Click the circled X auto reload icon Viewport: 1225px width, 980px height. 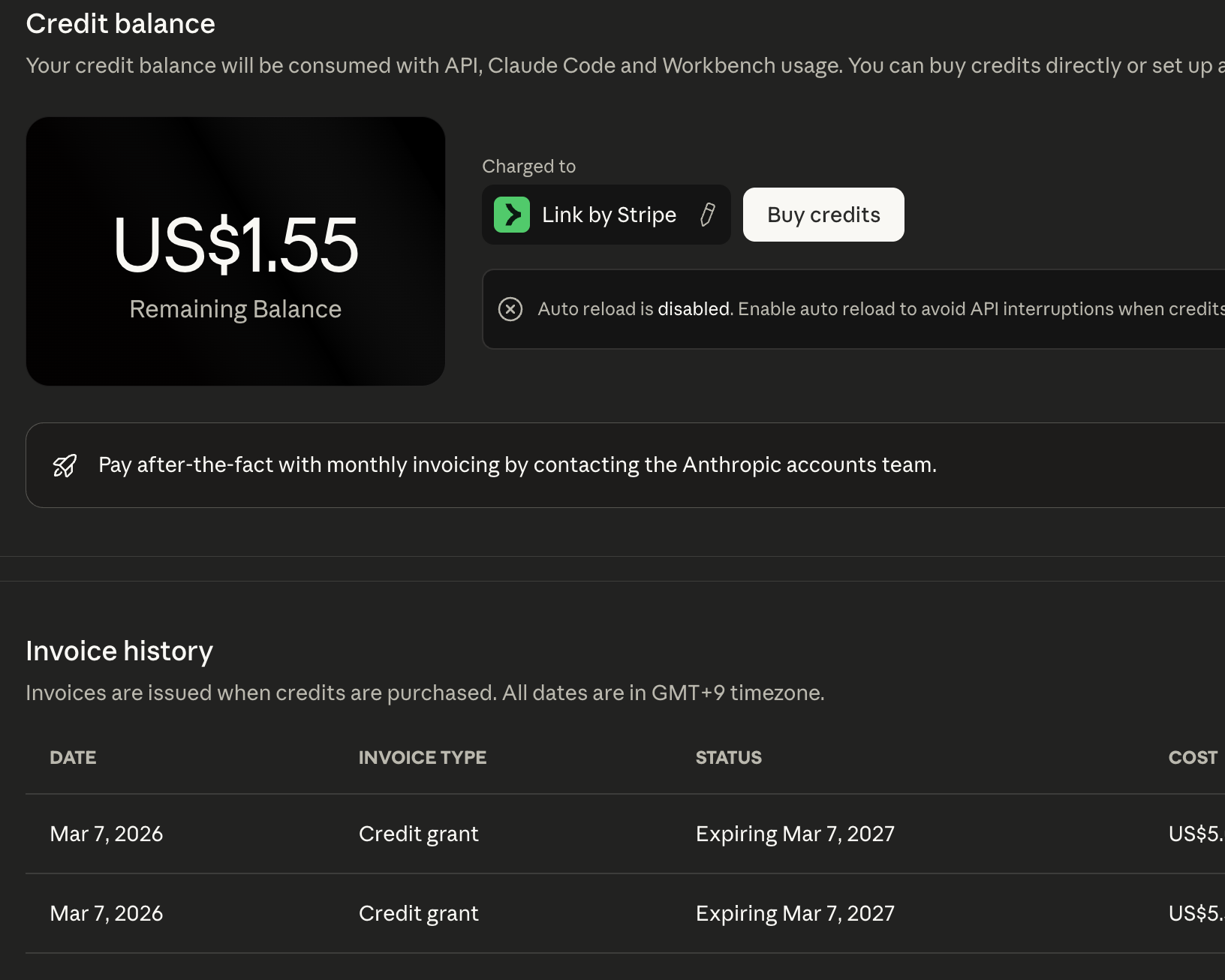[510, 309]
